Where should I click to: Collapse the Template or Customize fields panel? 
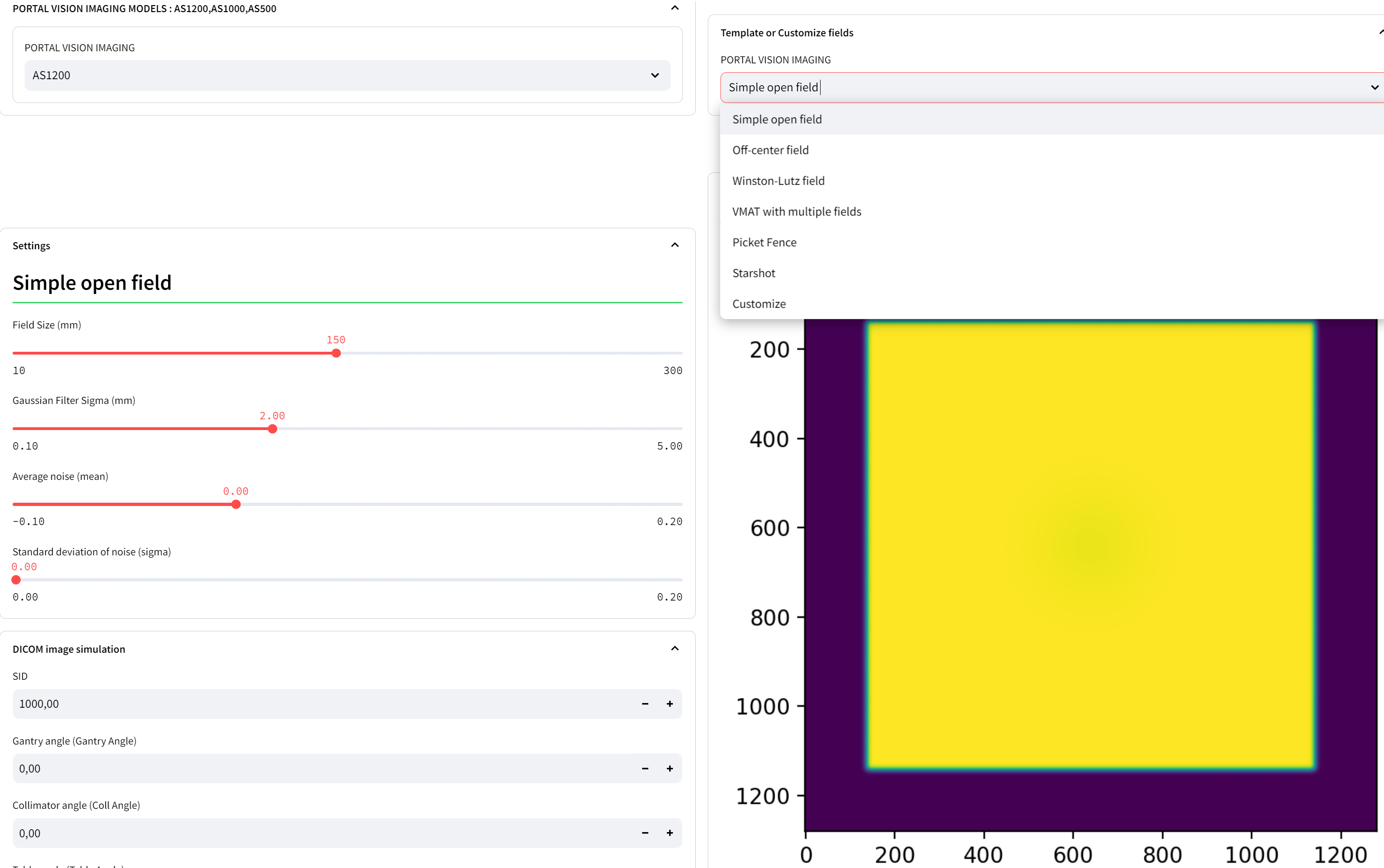[1380, 32]
